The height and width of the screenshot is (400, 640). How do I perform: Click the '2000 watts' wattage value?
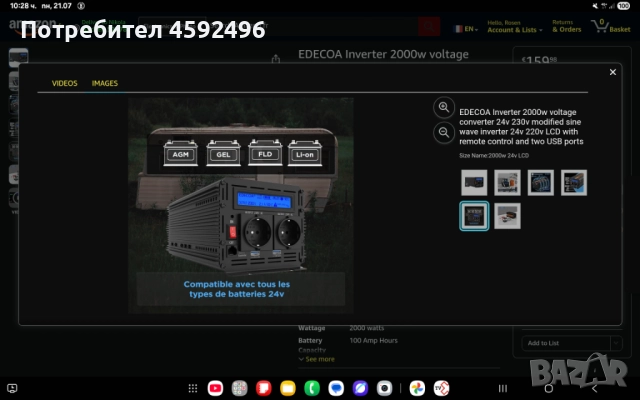click(367, 328)
